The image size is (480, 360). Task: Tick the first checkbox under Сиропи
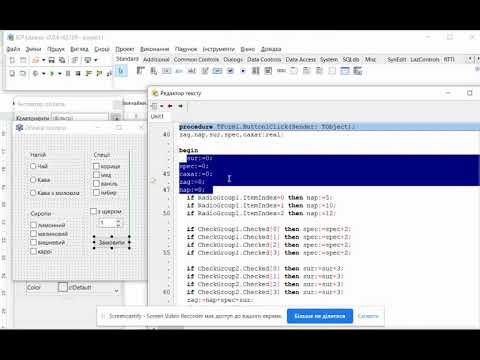(33, 225)
